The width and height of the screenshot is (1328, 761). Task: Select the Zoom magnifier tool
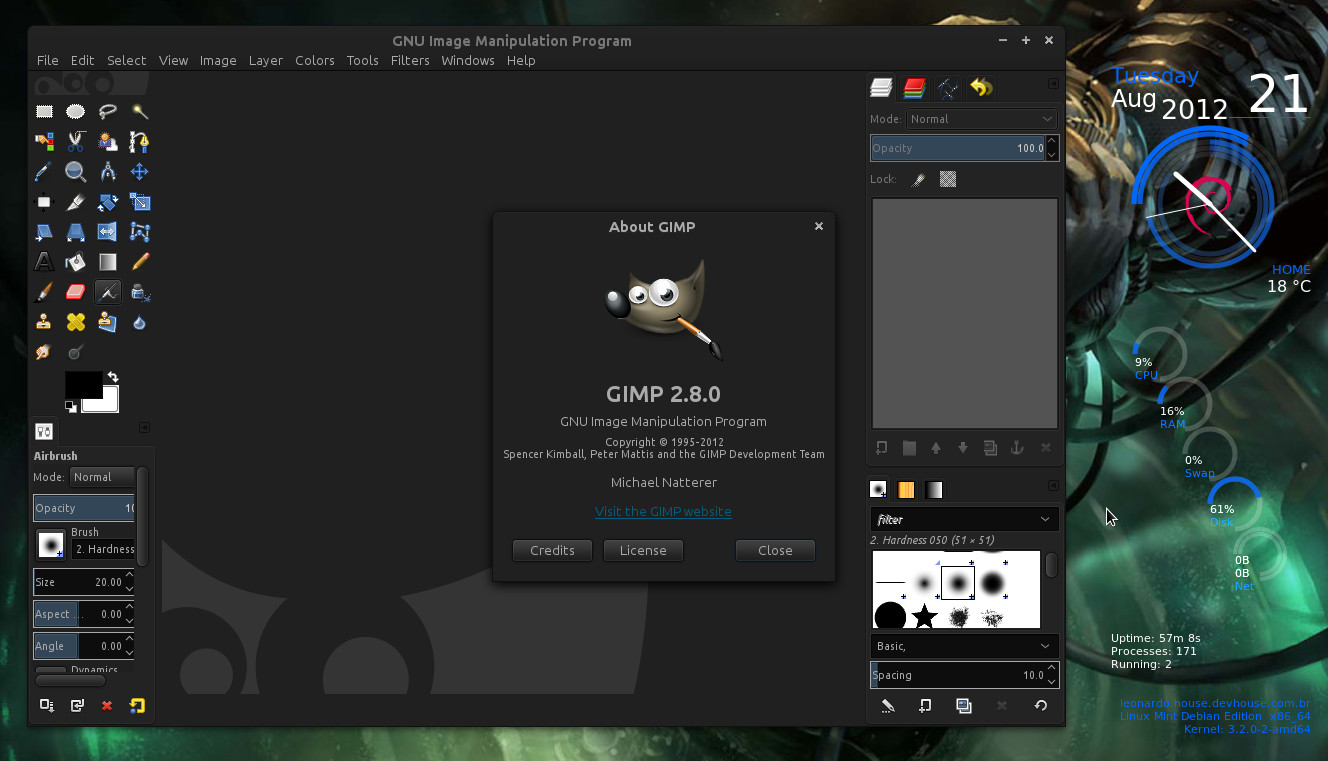[x=76, y=172]
